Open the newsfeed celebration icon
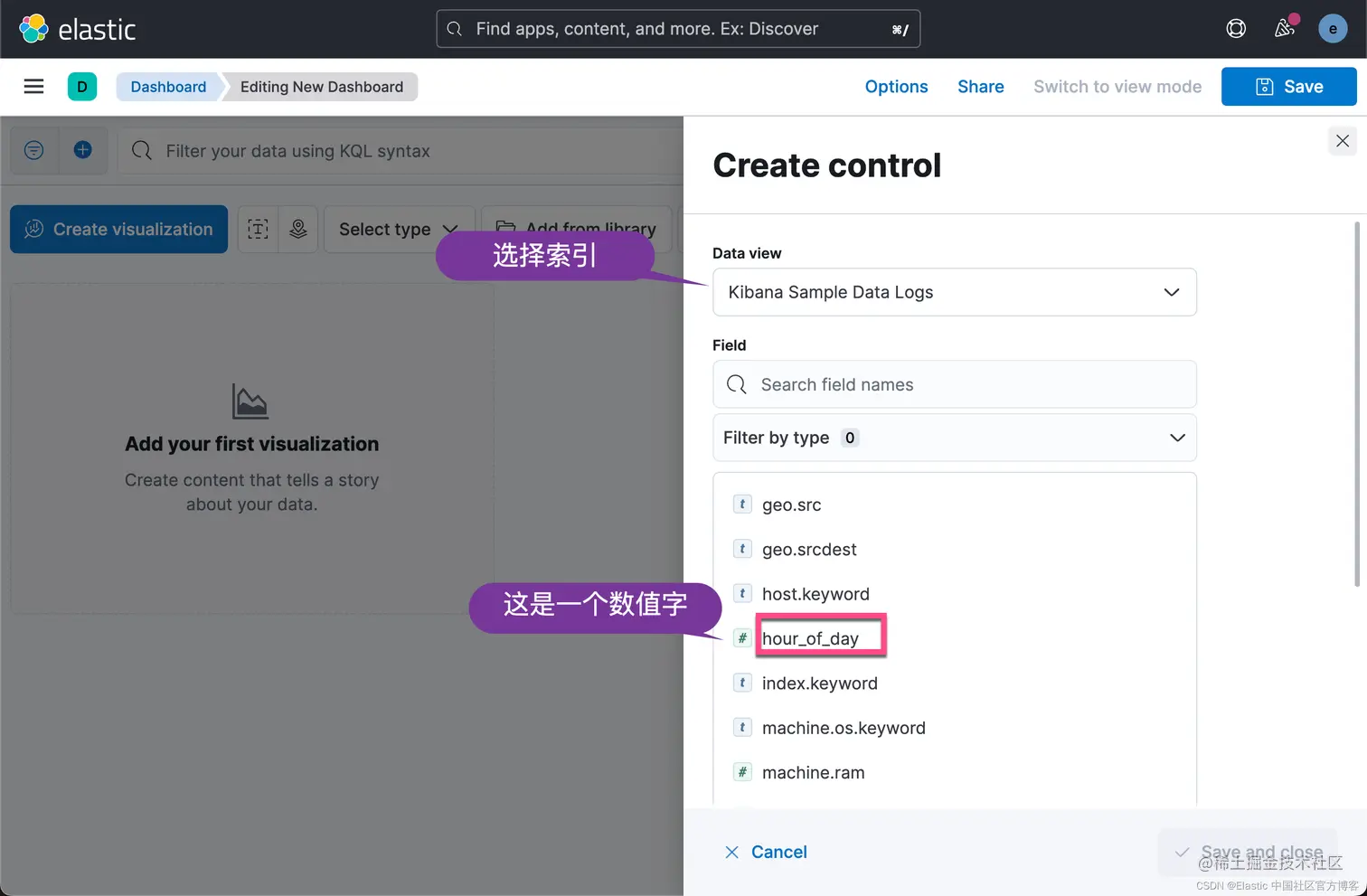This screenshot has height=896, width=1367. [x=1285, y=29]
